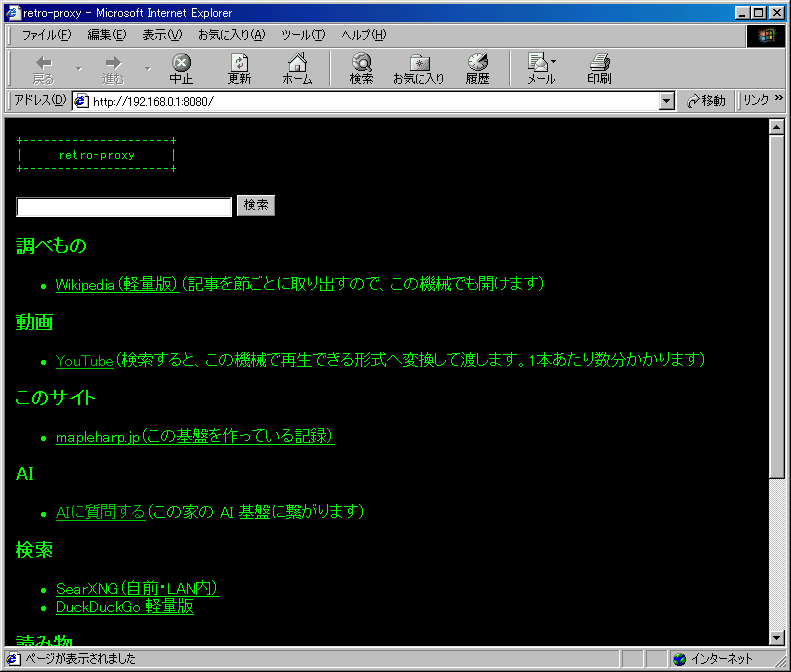791x672 pixels.
Task: Open the Mail (メール) toolbar button
Action: tap(541, 68)
